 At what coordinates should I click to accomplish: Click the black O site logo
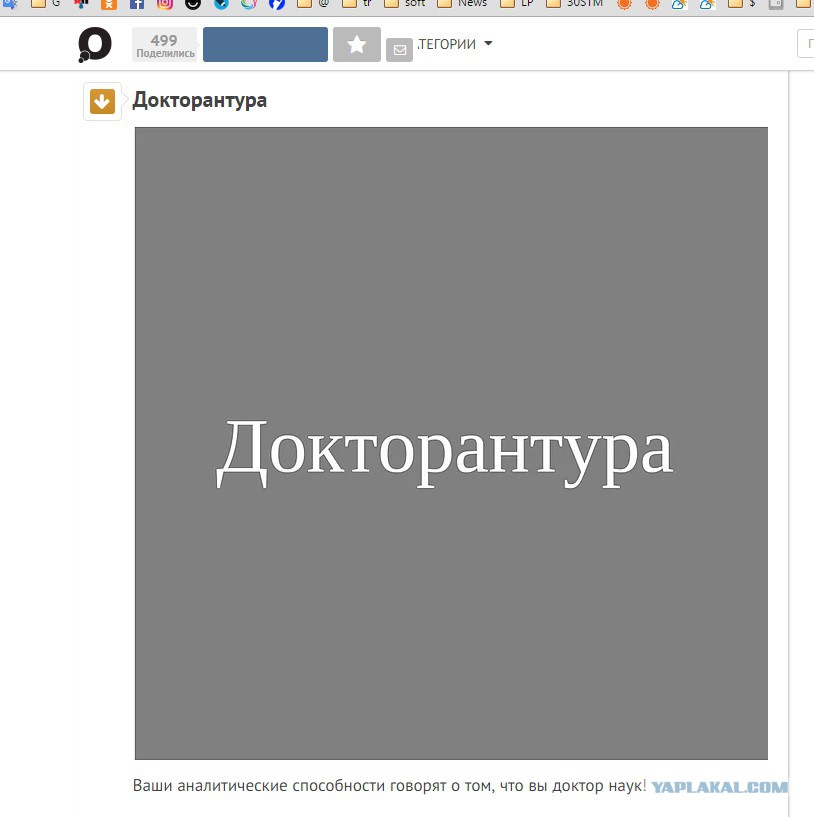[x=95, y=45]
